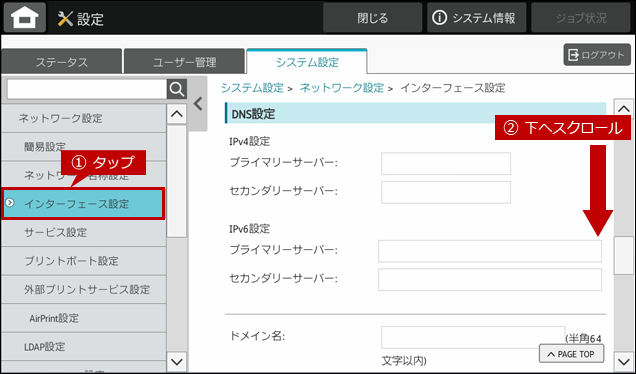This screenshot has height=374, width=636.
Task: Follow the ネットワーク設定 breadcrumb link
Action: pos(342,88)
